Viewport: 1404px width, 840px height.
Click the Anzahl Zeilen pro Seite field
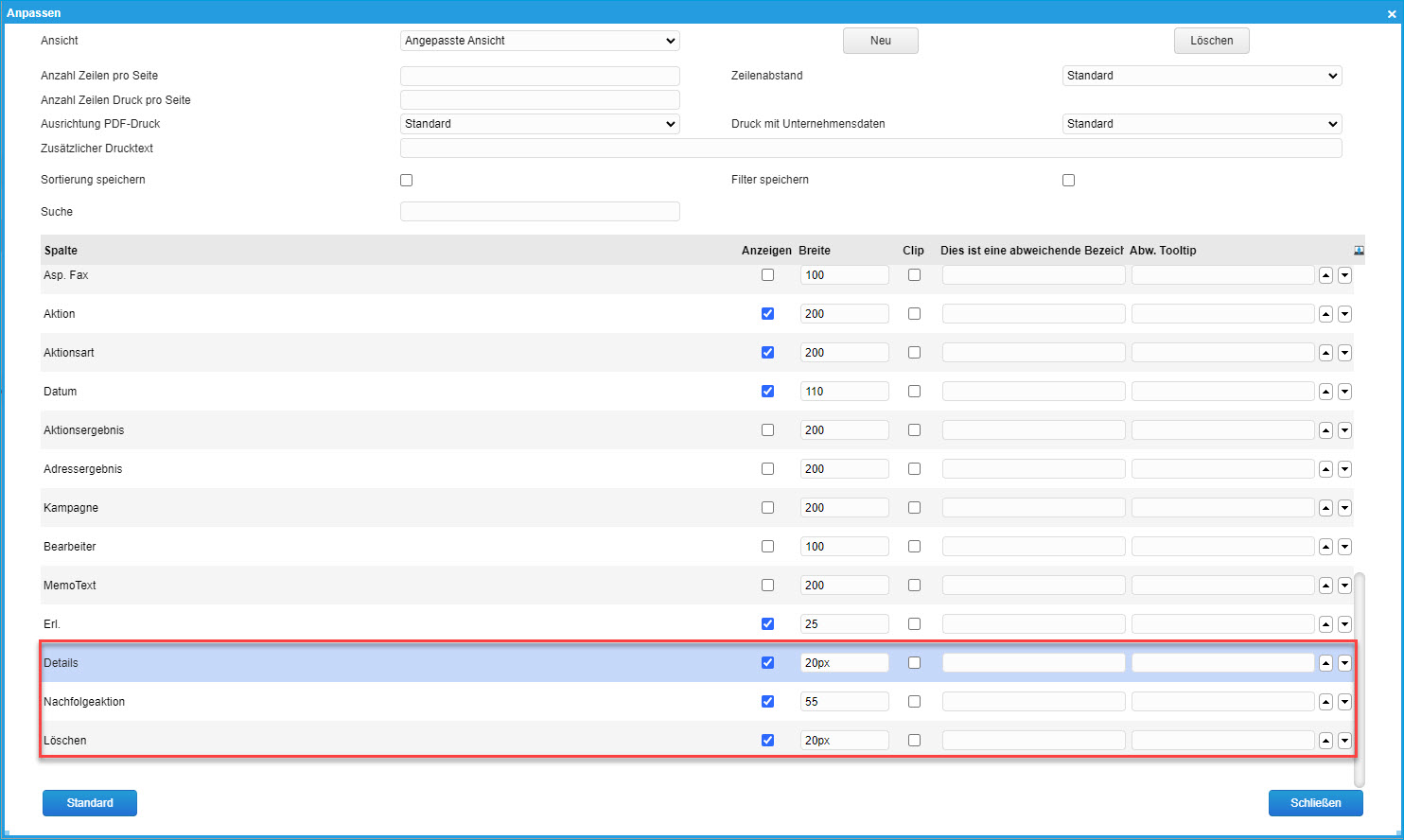point(540,76)
